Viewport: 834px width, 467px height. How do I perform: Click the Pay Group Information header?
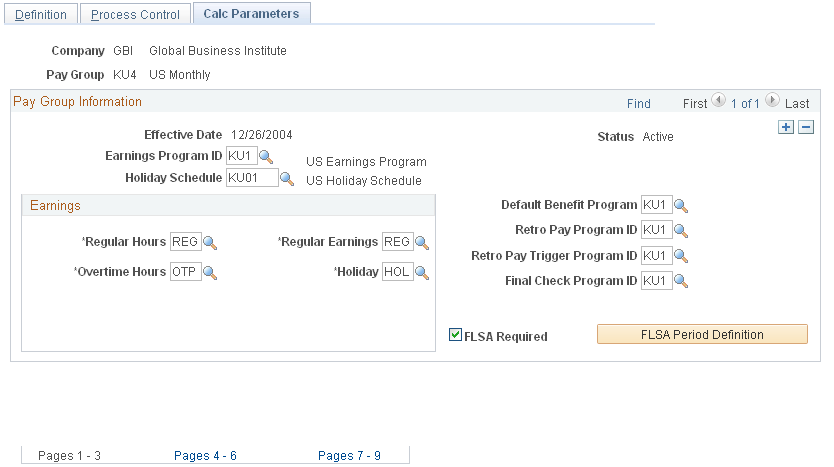(x=77, y=102)
